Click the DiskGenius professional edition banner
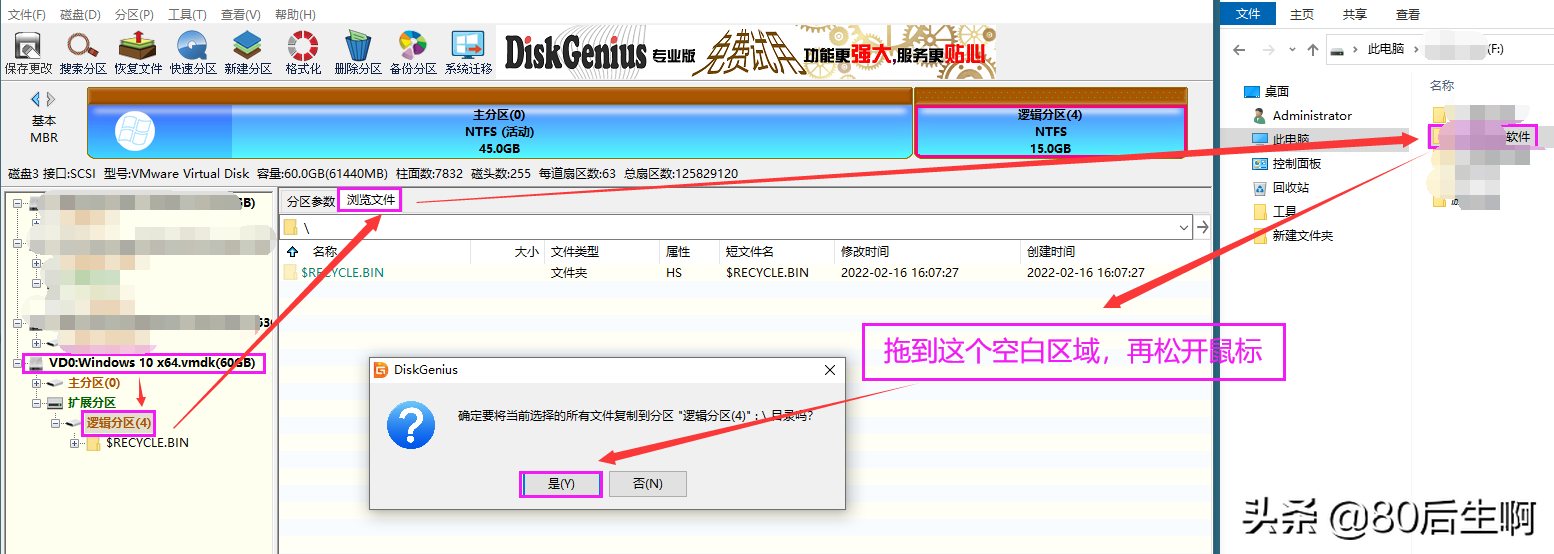Screen dimensions: 1554x554 coord(746,53)
